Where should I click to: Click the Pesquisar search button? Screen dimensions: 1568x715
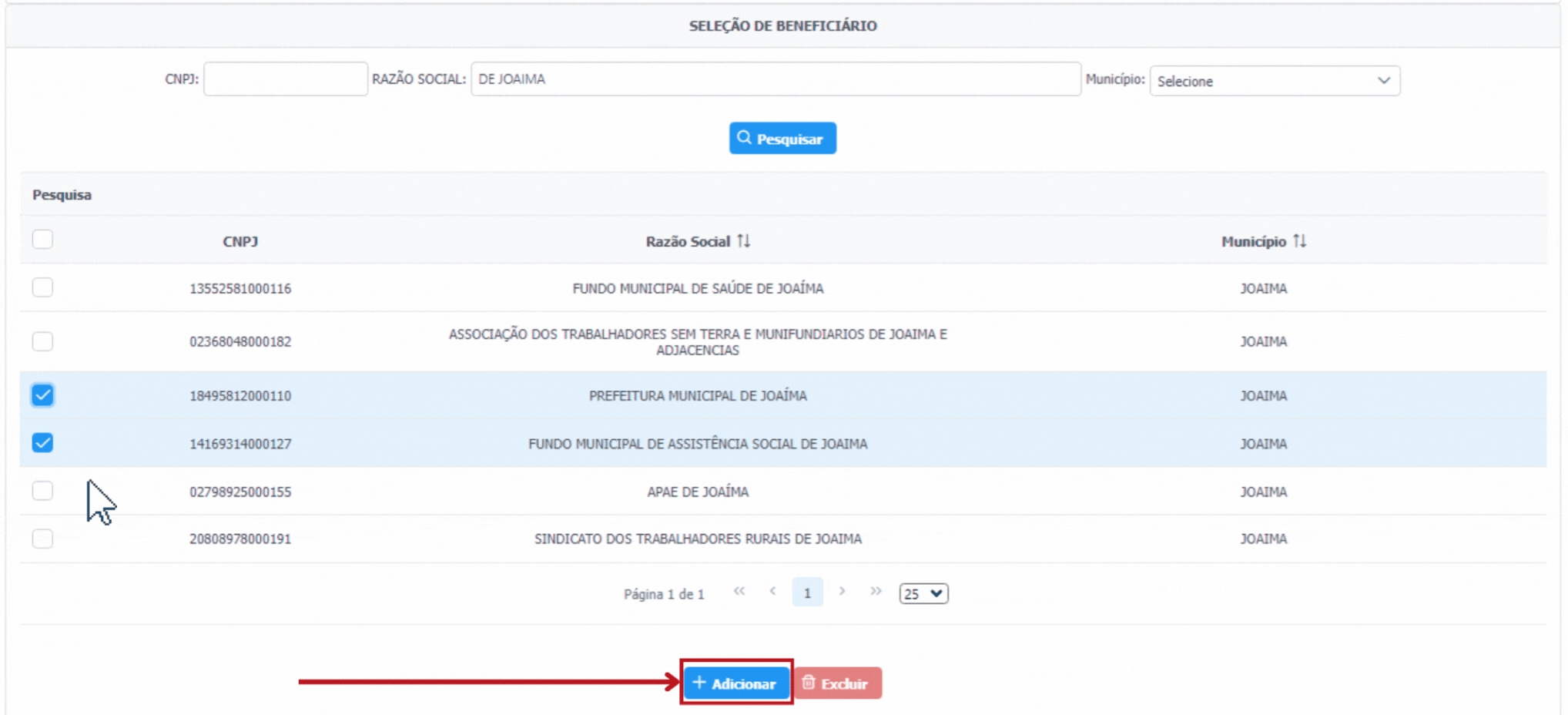(x=782, y=139)
